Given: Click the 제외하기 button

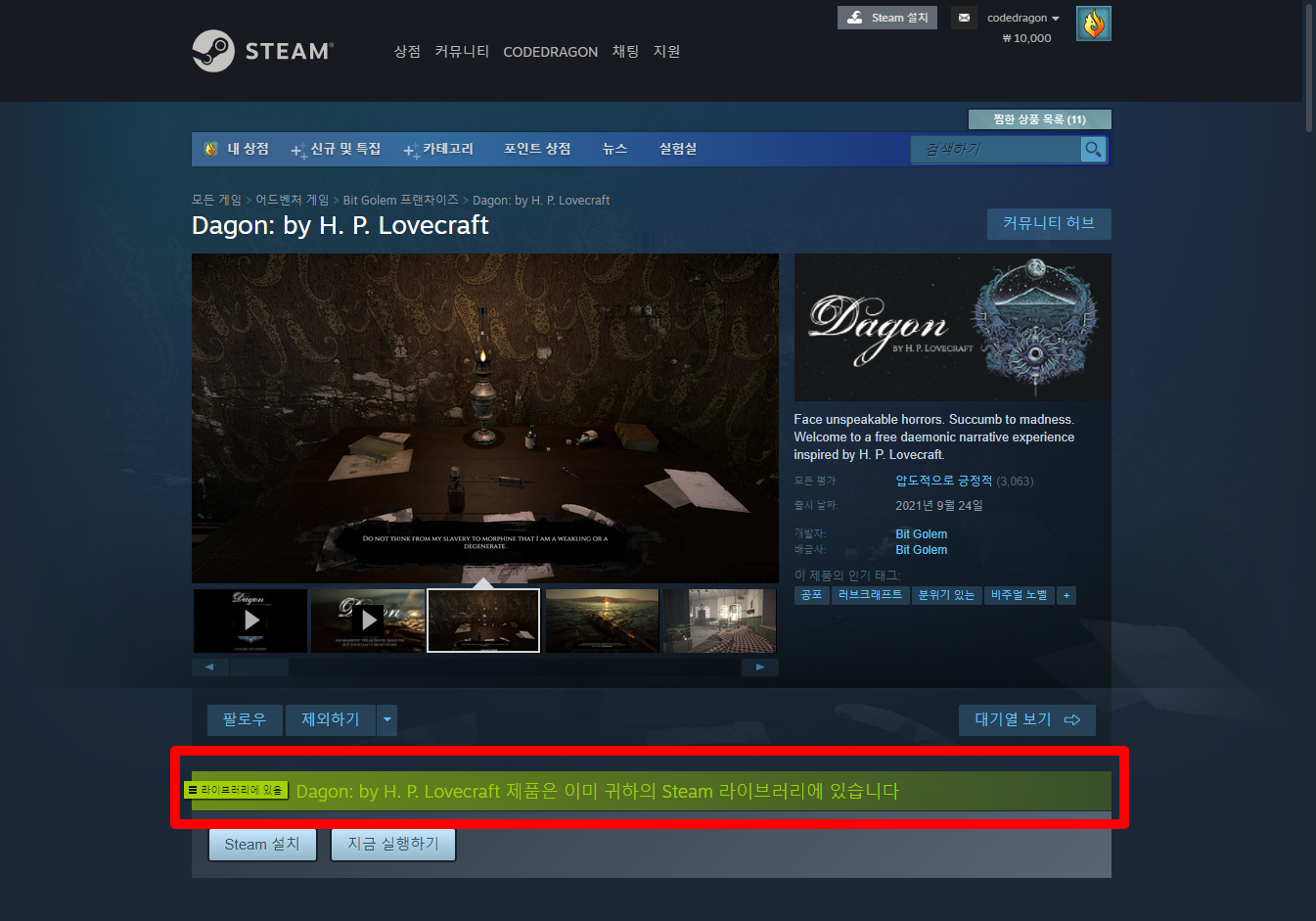Looking at the screenshot, I should pos(331,719).
